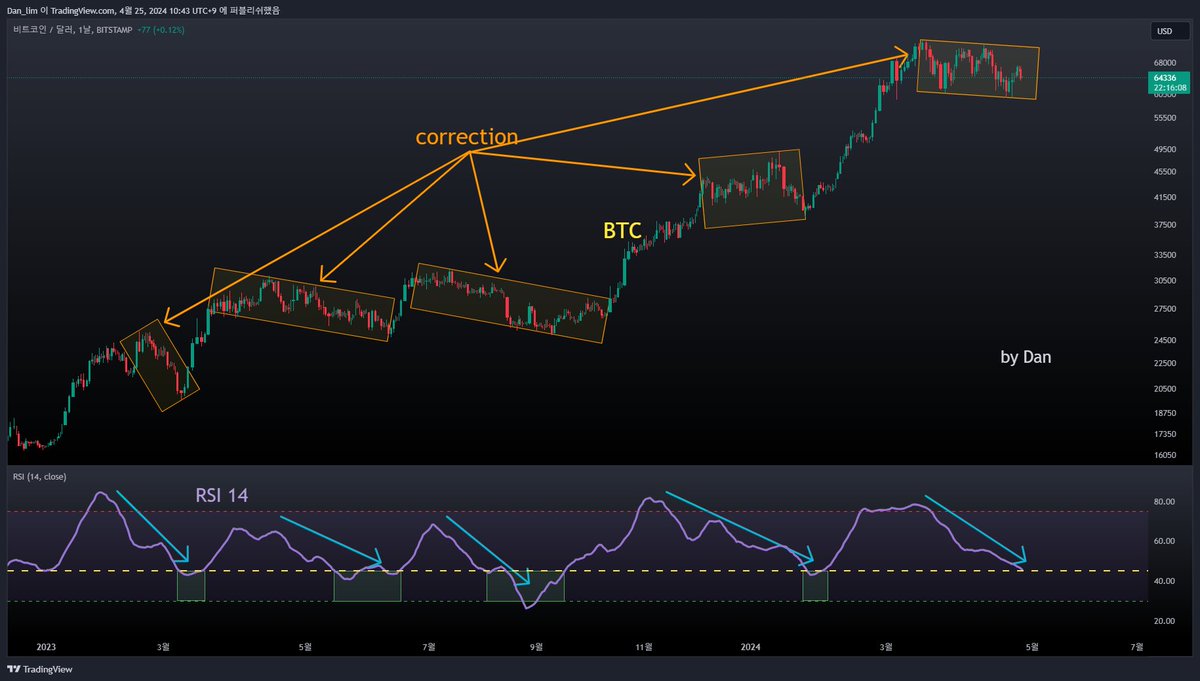
Task: Click the 20.00 RSI scale label
Action: point(1163,621)
